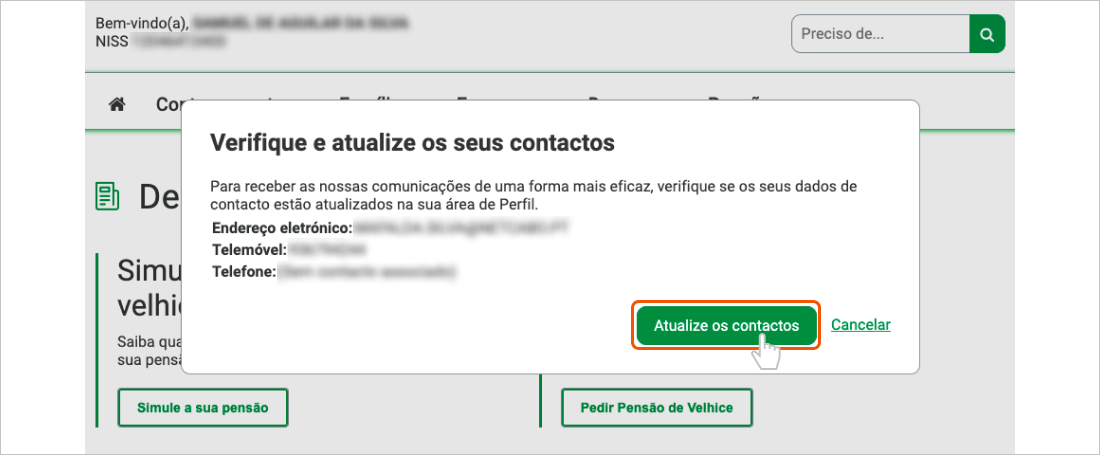Click the "Bem-vindo(a)" welcome text
The image size is (1100, 455).
coord(140,22)
